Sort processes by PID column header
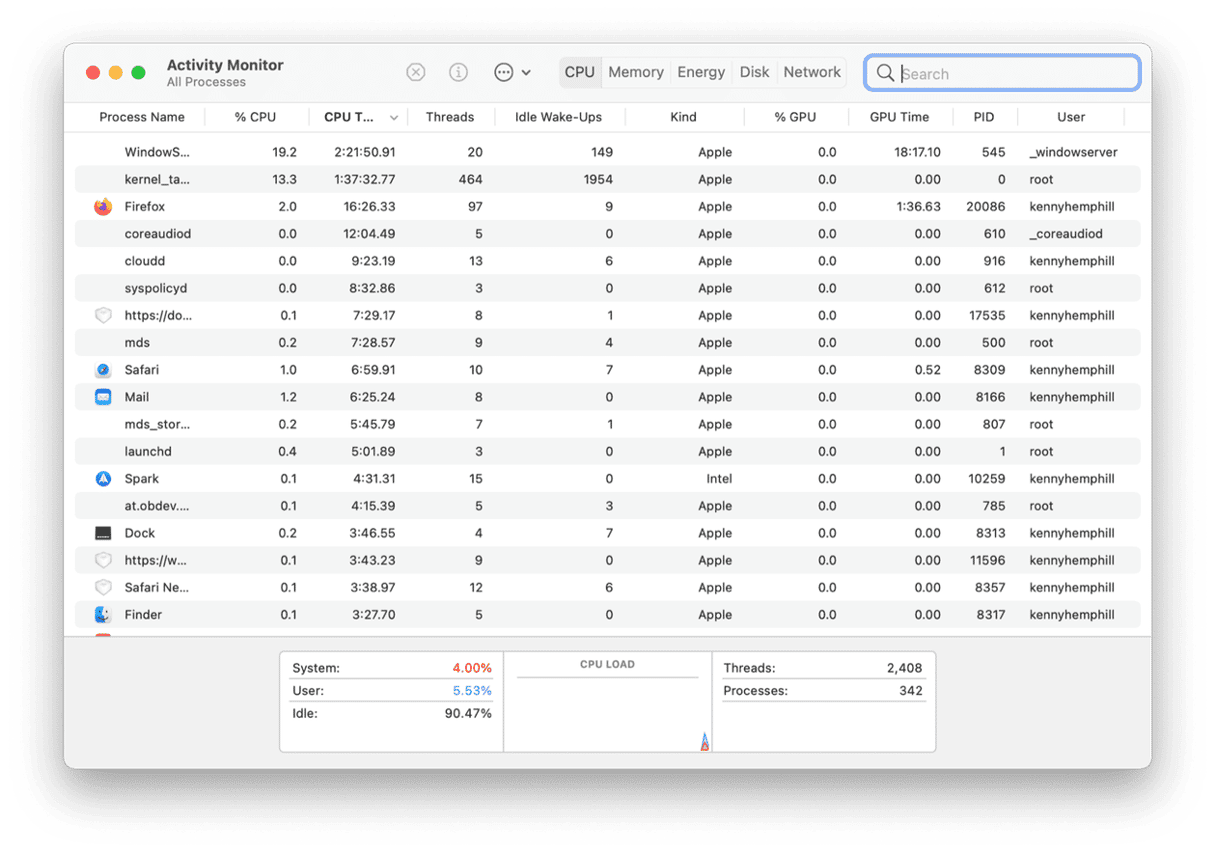This screenshot has height=853, width=1216. click(984, 117)
